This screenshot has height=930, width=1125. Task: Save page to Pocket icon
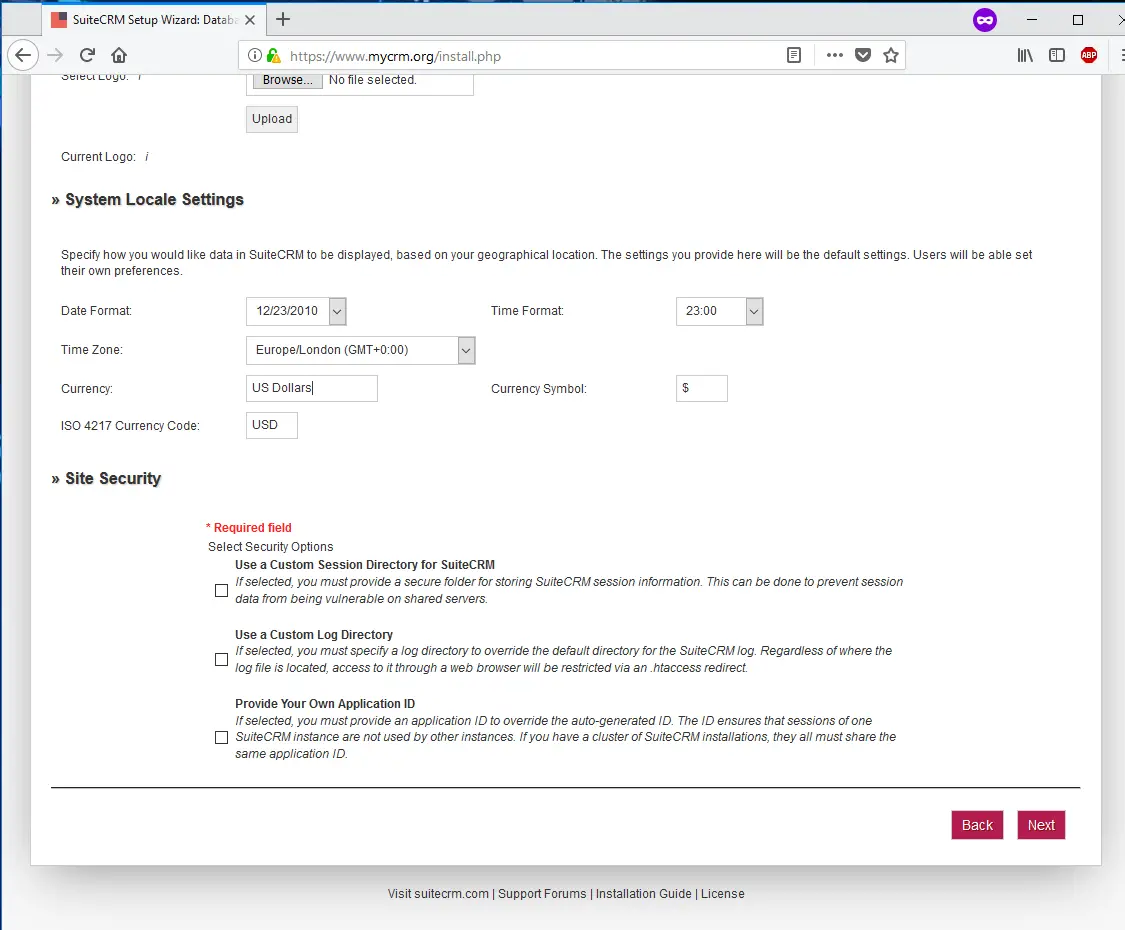click(863, 55)
